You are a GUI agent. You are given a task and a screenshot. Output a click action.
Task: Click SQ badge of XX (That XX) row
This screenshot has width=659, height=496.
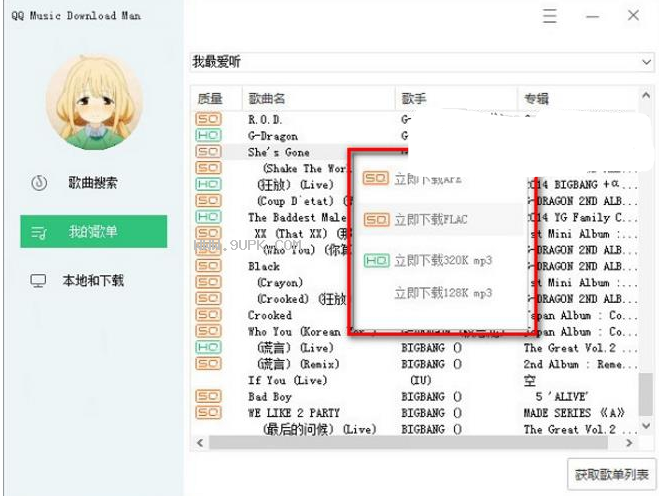pos(208,233)
